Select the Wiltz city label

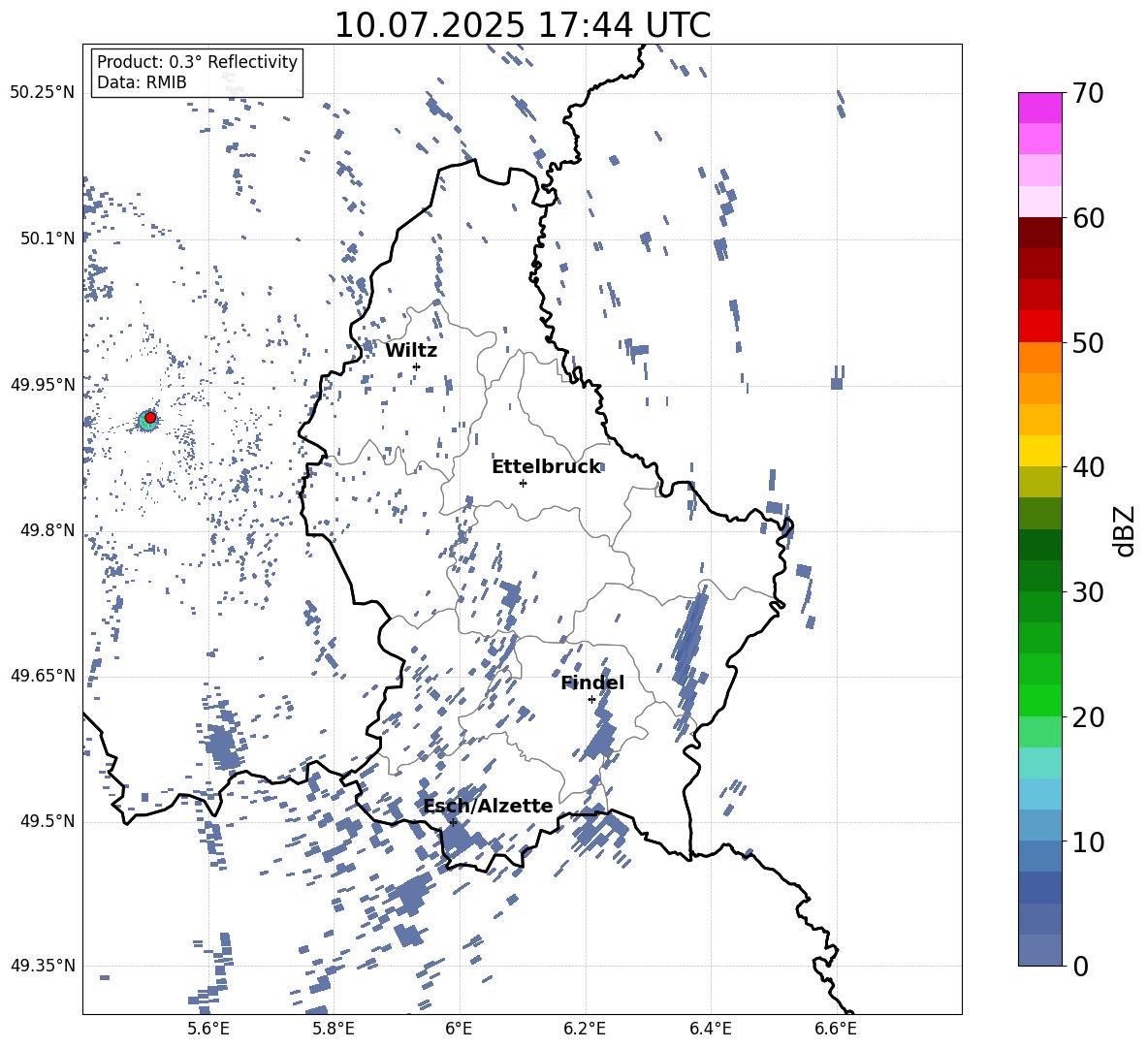(411, 351)
